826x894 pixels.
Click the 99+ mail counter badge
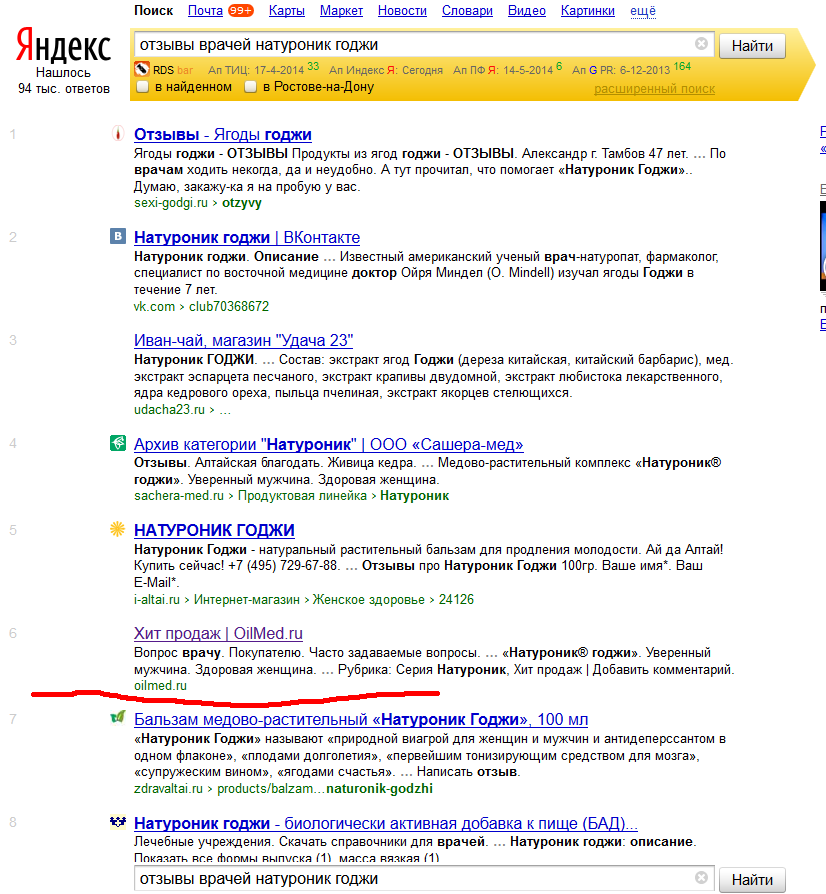(241, 11)
